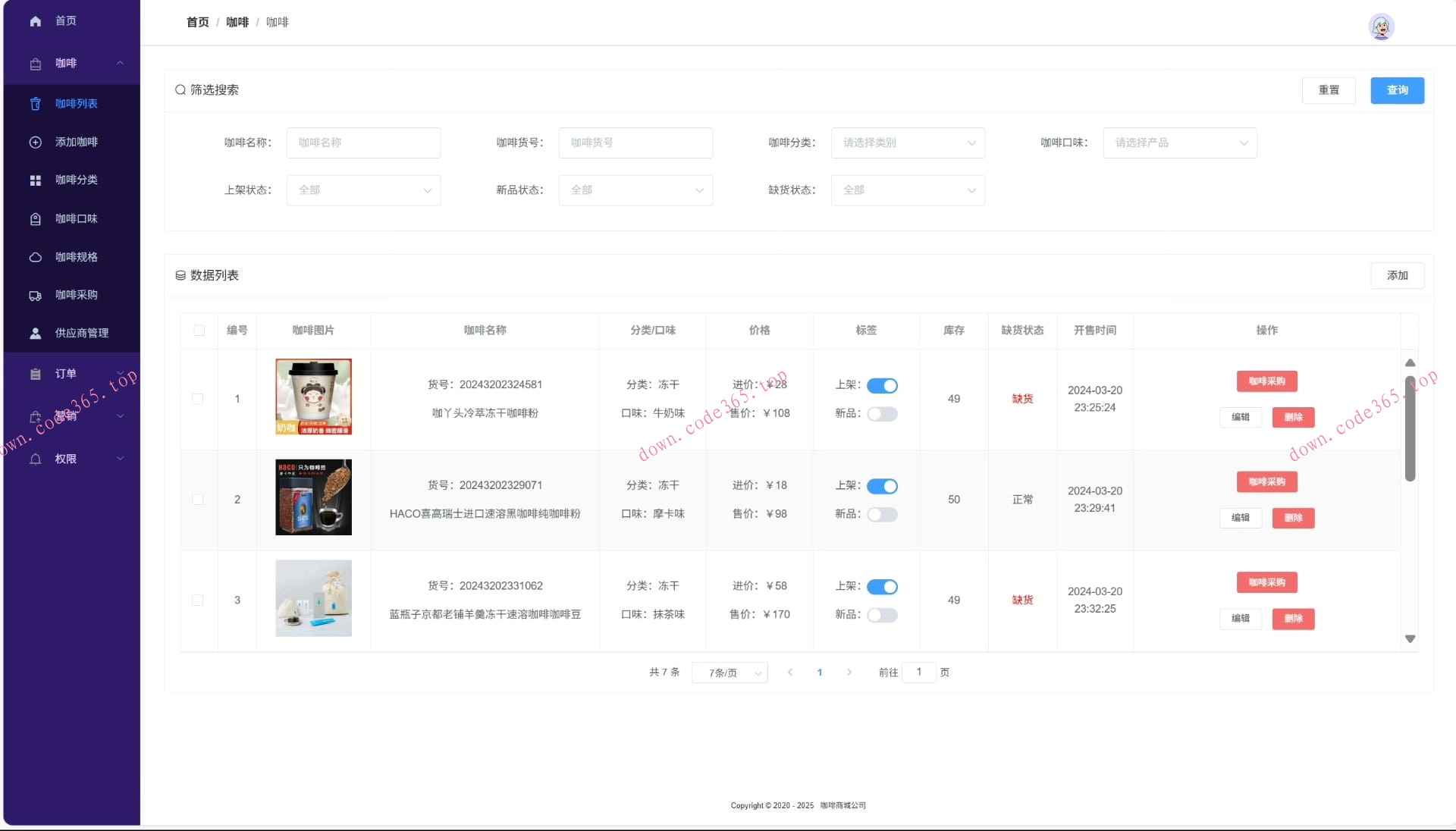Screen dimensions: 1456x831
Task: Select 咖啡列表 in the sidebar menu
Action: 76,104
